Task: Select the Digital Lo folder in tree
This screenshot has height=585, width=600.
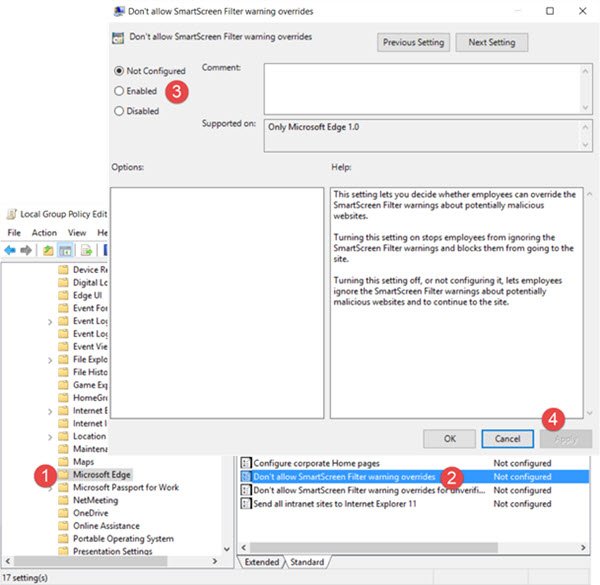Action: point(90,282)
